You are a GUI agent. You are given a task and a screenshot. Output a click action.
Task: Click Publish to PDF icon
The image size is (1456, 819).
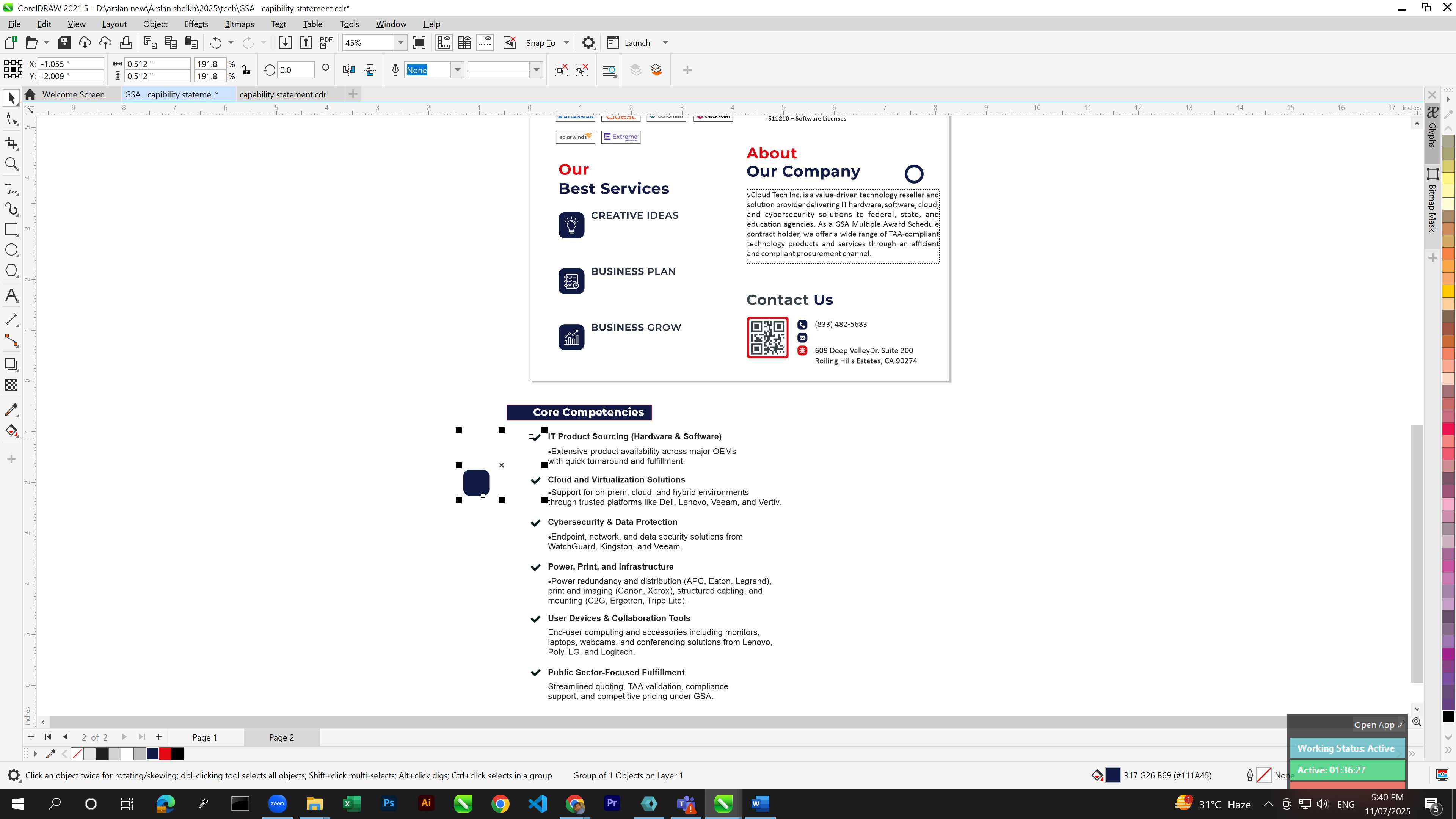(326, 43)
